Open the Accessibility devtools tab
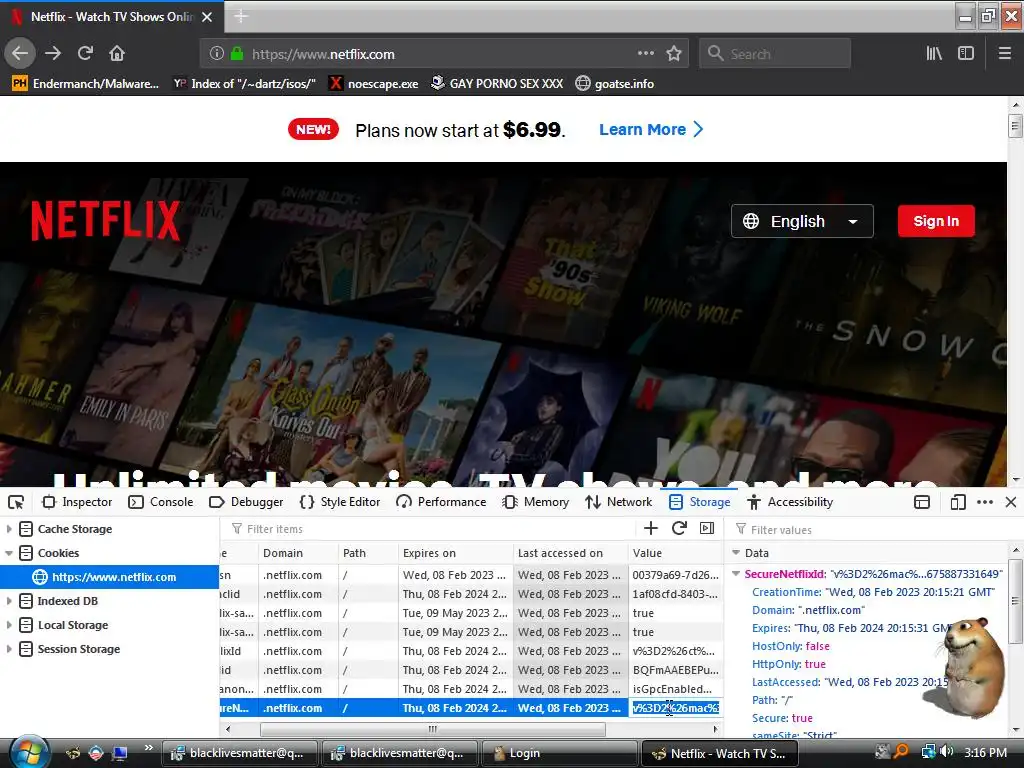Image resolution: width=1024 pixels, height=768 pixels. tap(790, 502)
